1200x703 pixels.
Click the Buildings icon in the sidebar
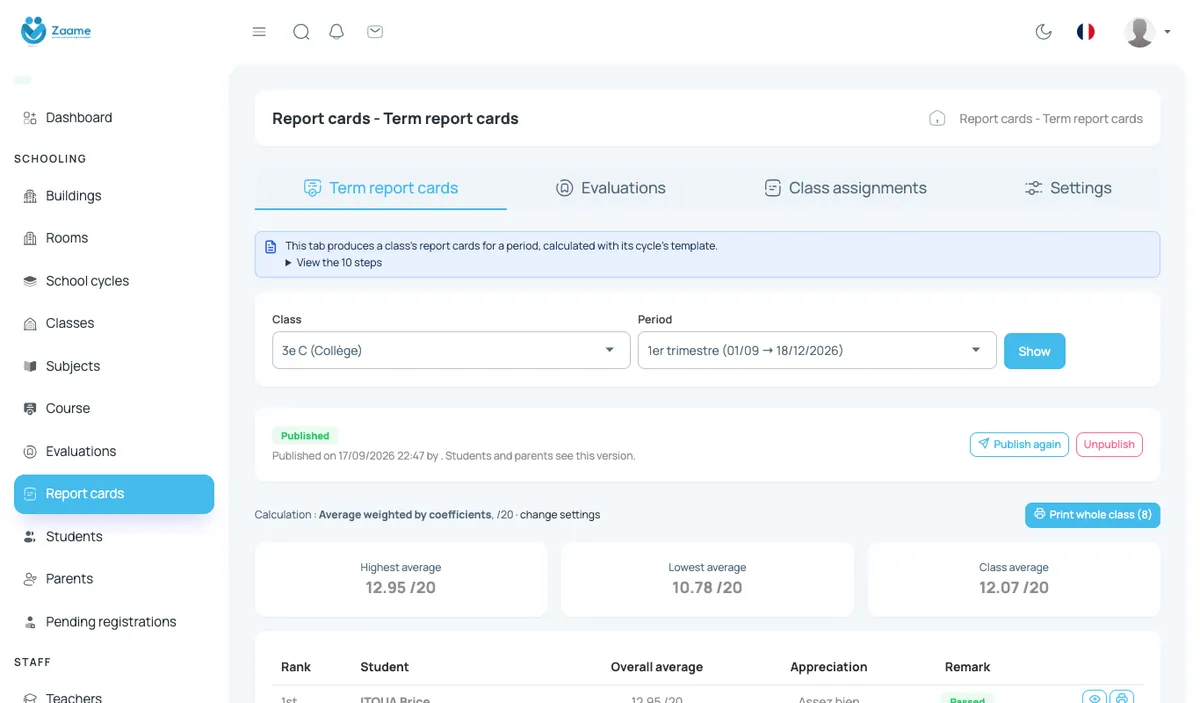tap(30, 196)
